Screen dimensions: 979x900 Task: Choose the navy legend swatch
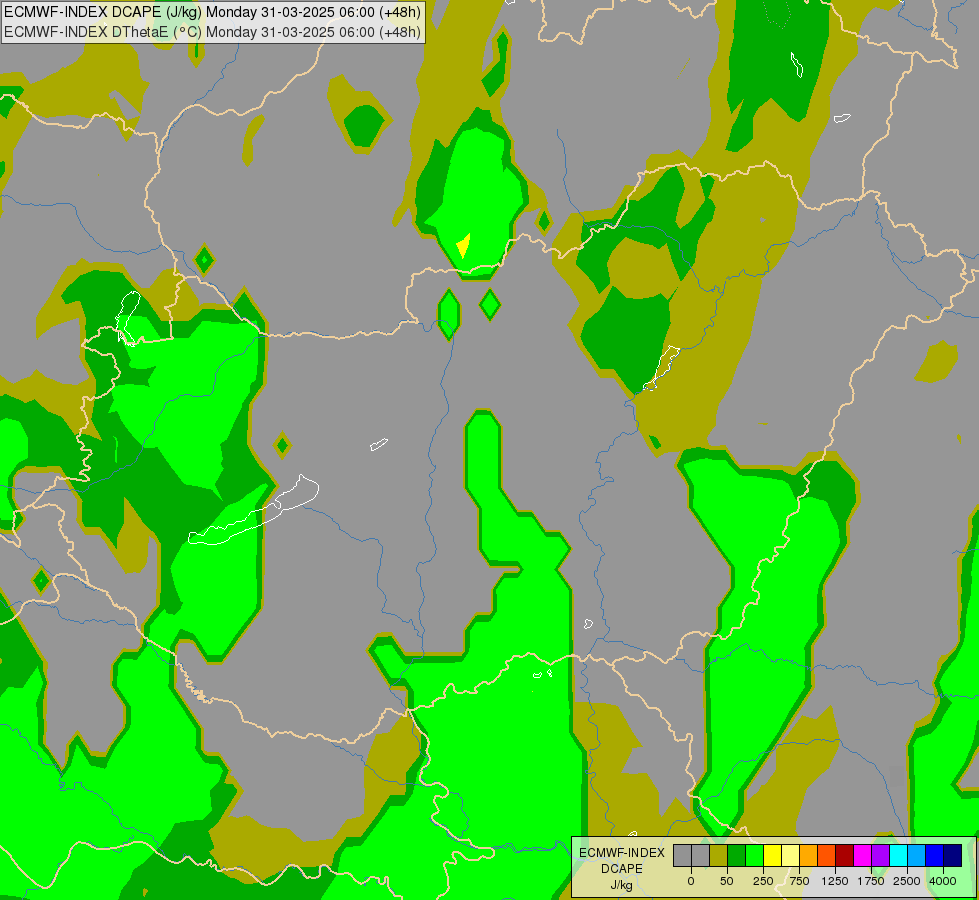(953, 855)
